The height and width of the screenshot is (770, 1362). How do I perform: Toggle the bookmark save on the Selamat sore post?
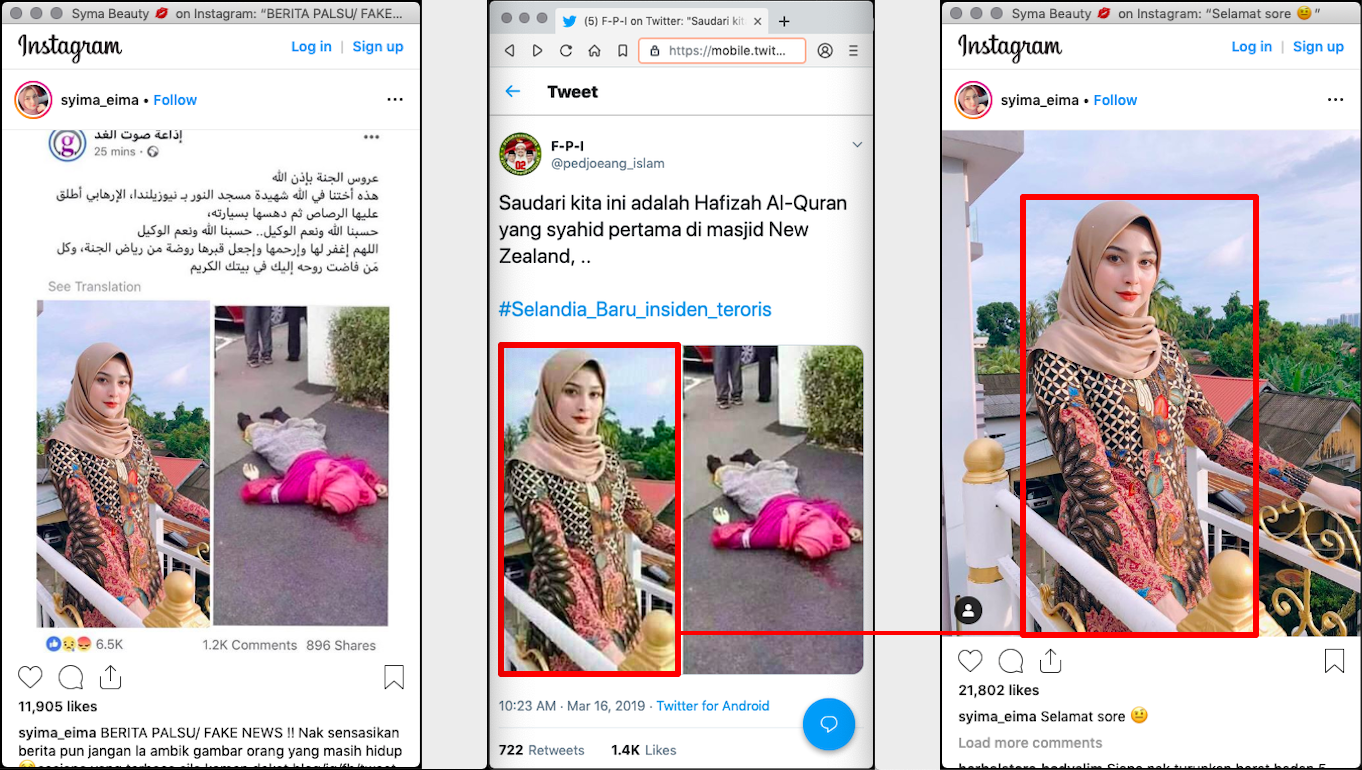(x=1333, y=660)
